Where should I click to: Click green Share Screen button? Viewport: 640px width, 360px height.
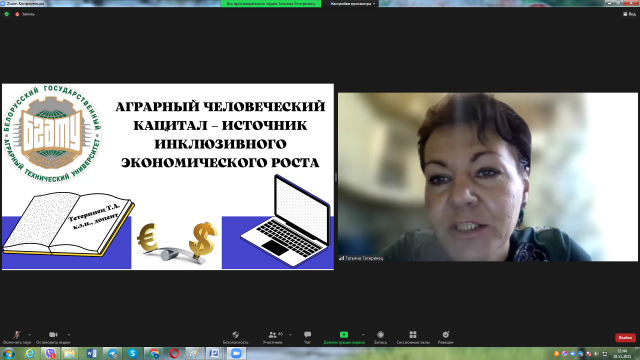point(344,337)
